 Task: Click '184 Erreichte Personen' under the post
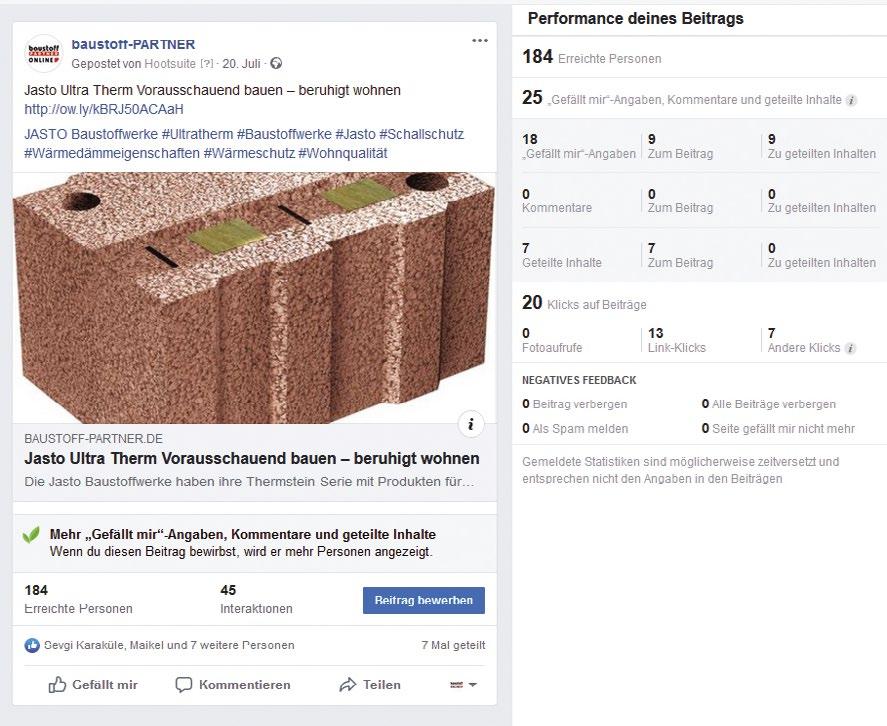click(79, 600)
